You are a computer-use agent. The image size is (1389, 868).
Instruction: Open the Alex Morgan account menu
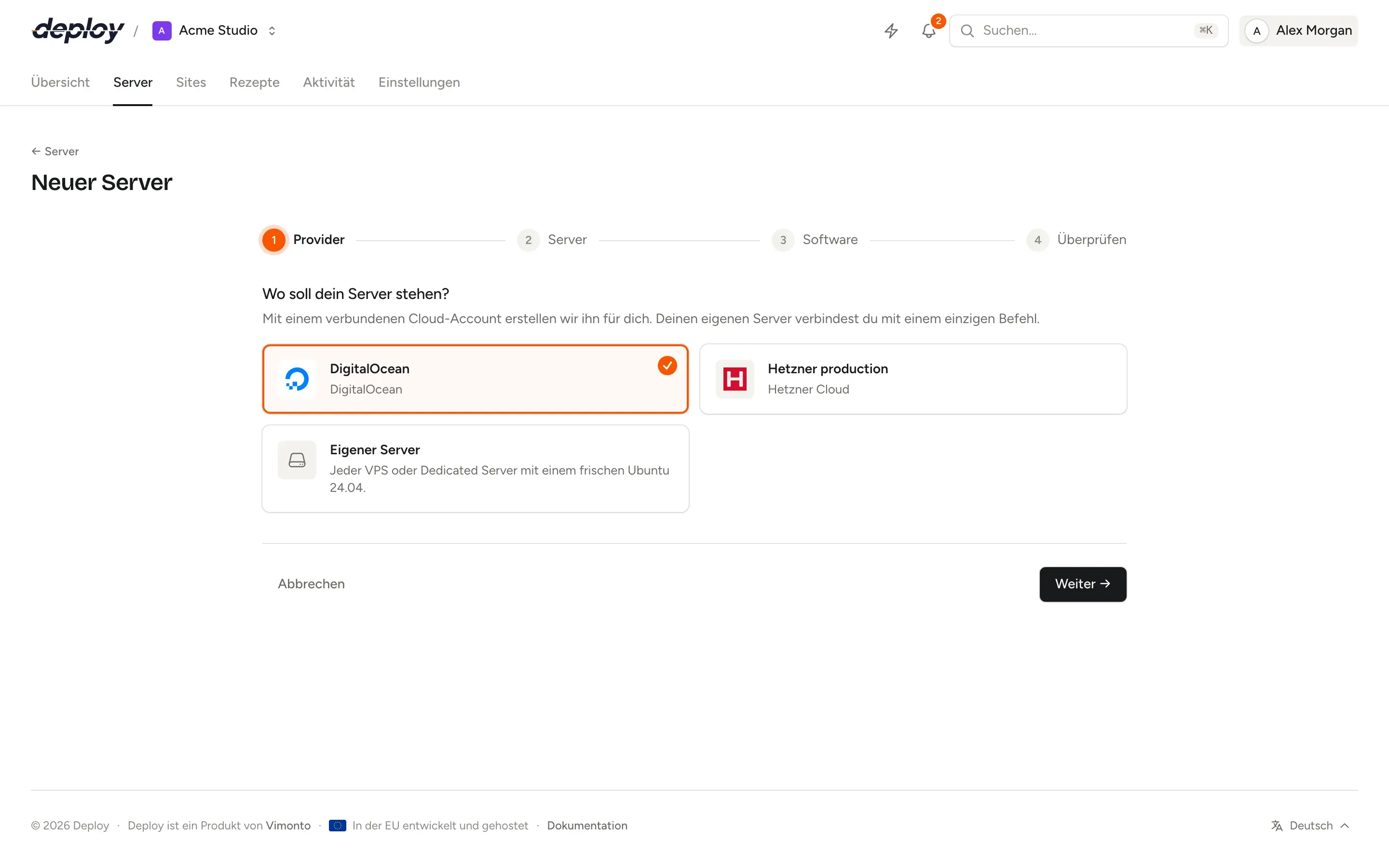1298,30
